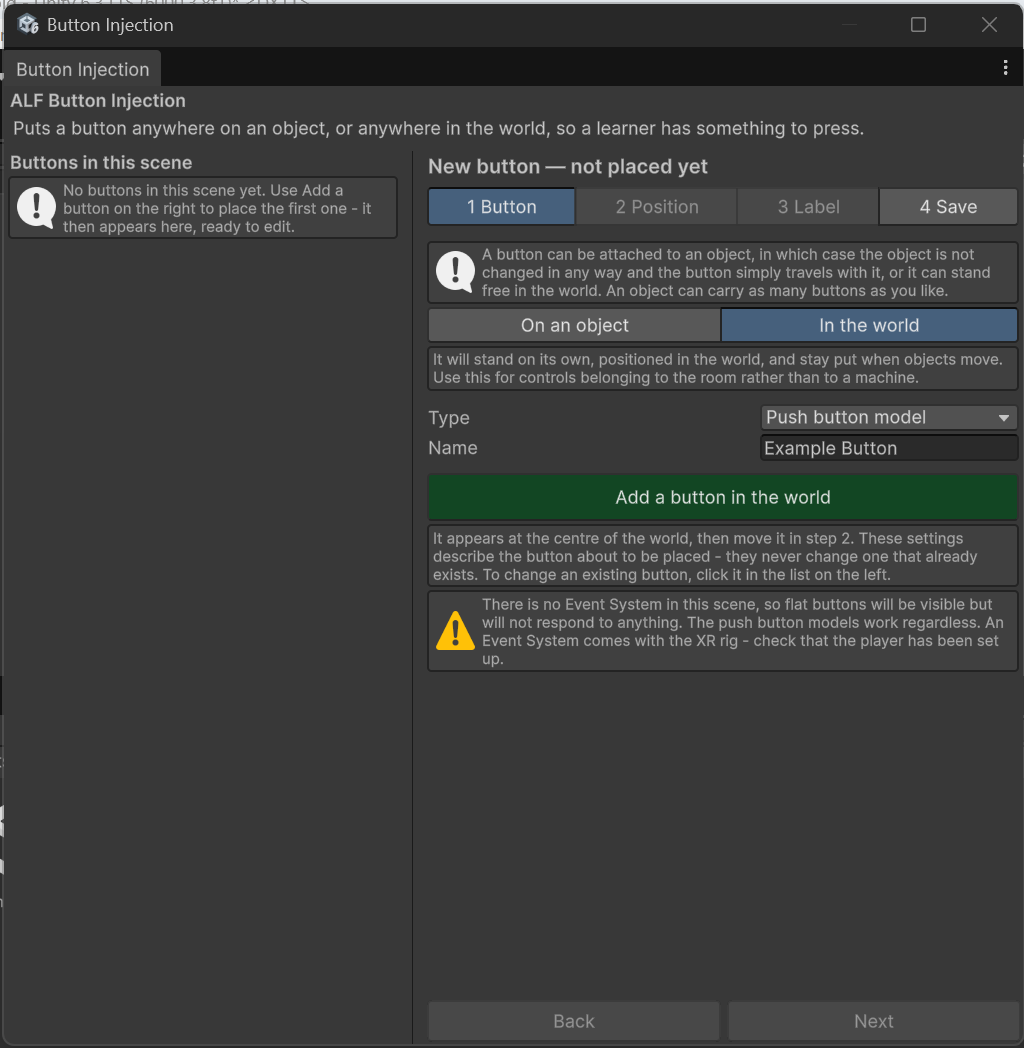The width and height of the screenshot is (1024, 1048).
Task: Click the 'New button — not placed yet' heading
Action: (567, 166)
